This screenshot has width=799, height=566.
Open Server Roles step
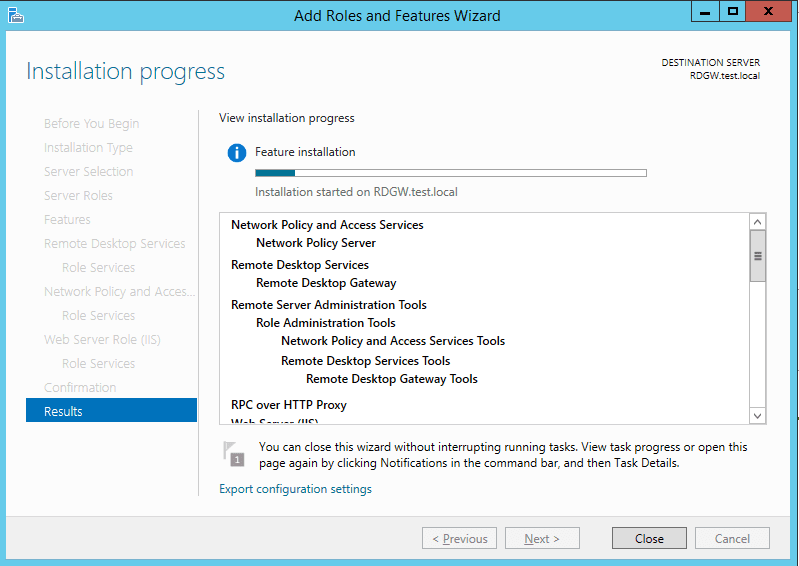(x=78, y=196)
